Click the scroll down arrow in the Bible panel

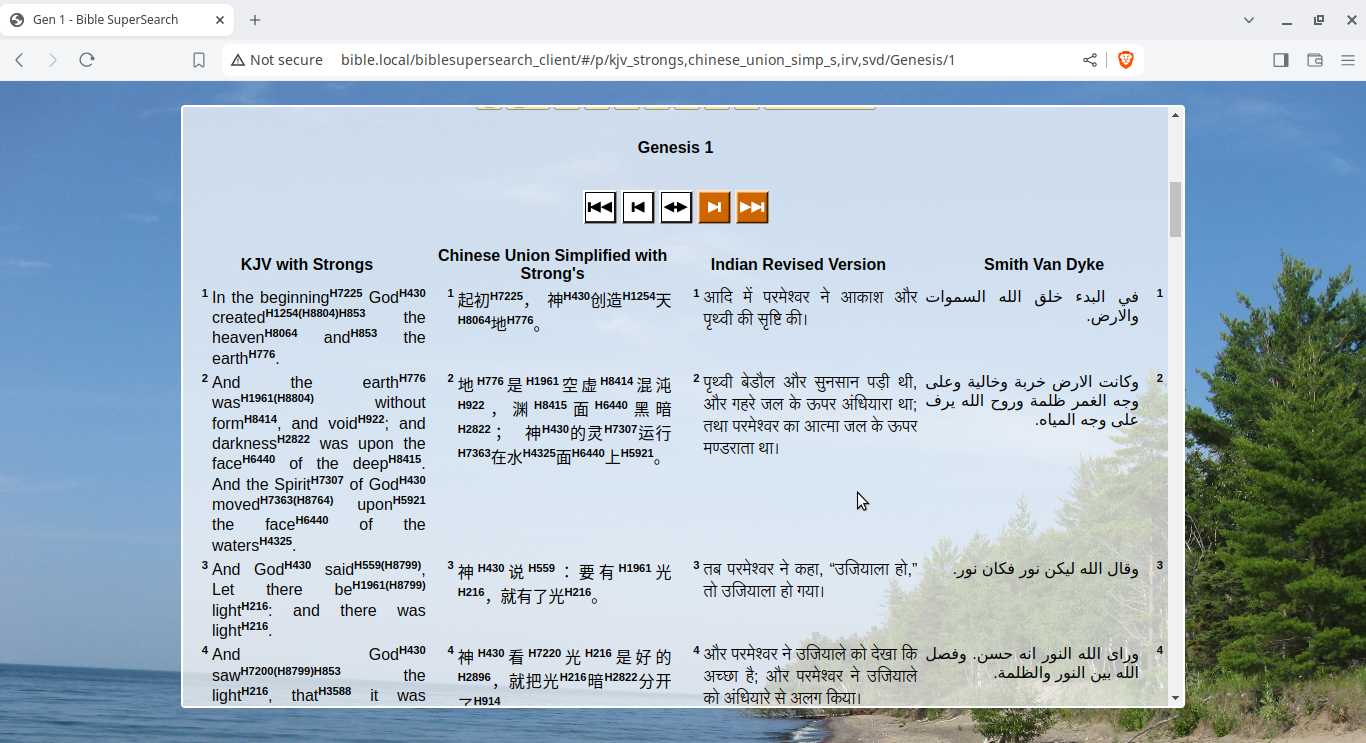coord(1175,698)
